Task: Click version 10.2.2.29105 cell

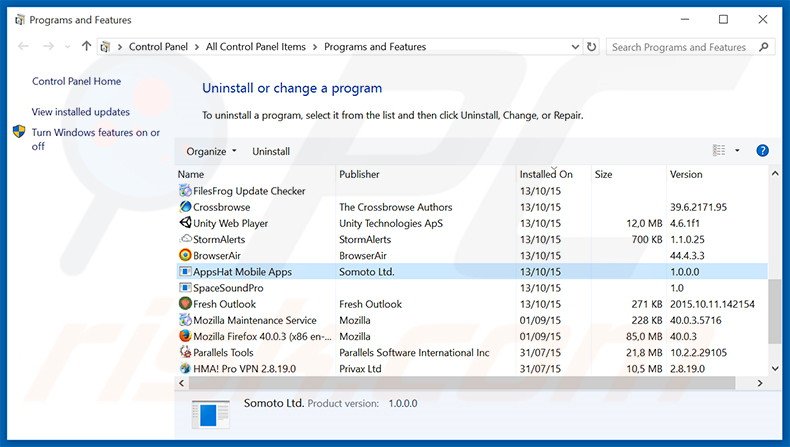Action: 698,352
